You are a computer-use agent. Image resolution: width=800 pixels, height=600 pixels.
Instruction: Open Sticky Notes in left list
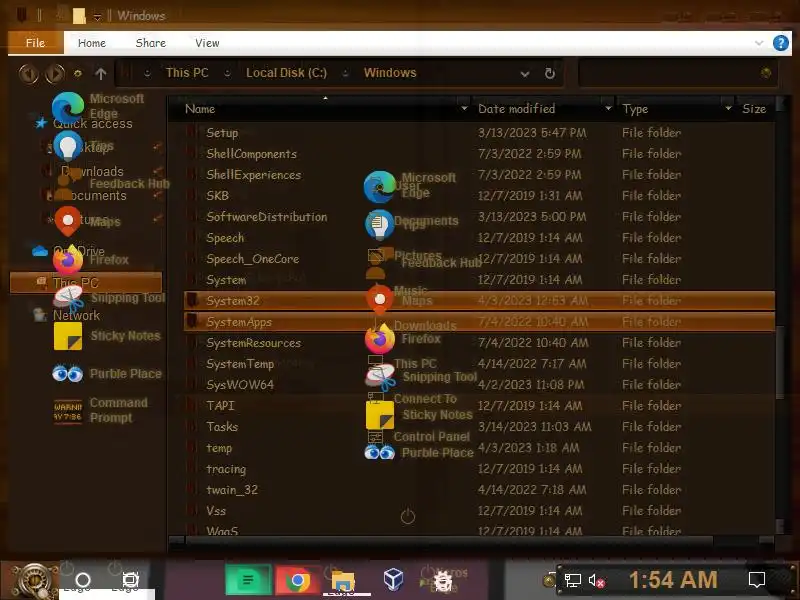click(107, 336)
